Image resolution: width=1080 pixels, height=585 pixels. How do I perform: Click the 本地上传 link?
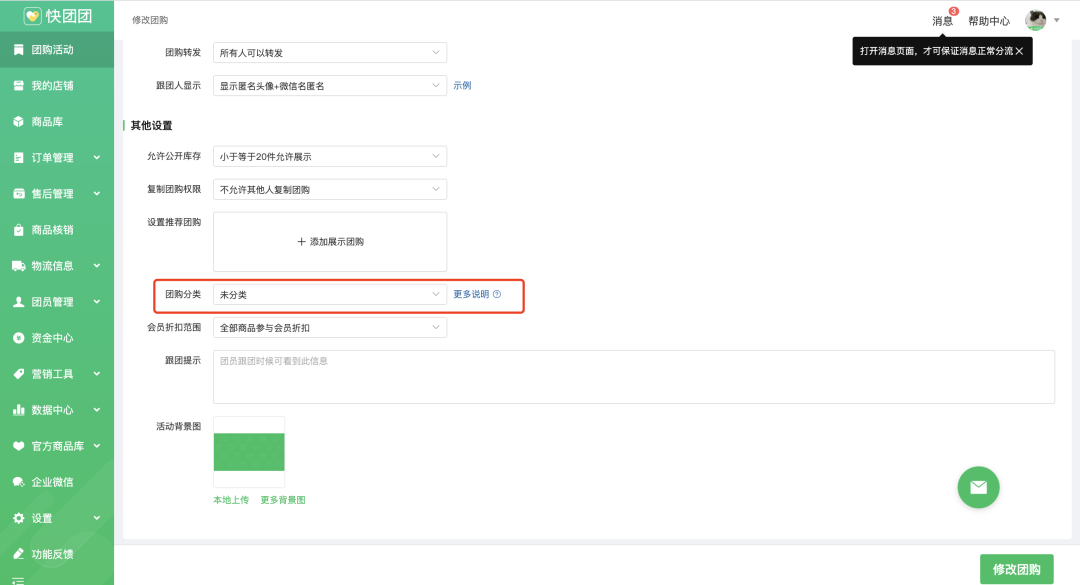click(x=231, y=500)
